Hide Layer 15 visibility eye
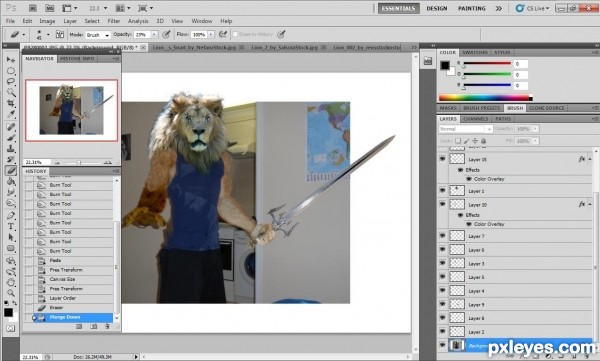Image resolution: width=600 pixels, height=361 pixels. coord(442,158)
